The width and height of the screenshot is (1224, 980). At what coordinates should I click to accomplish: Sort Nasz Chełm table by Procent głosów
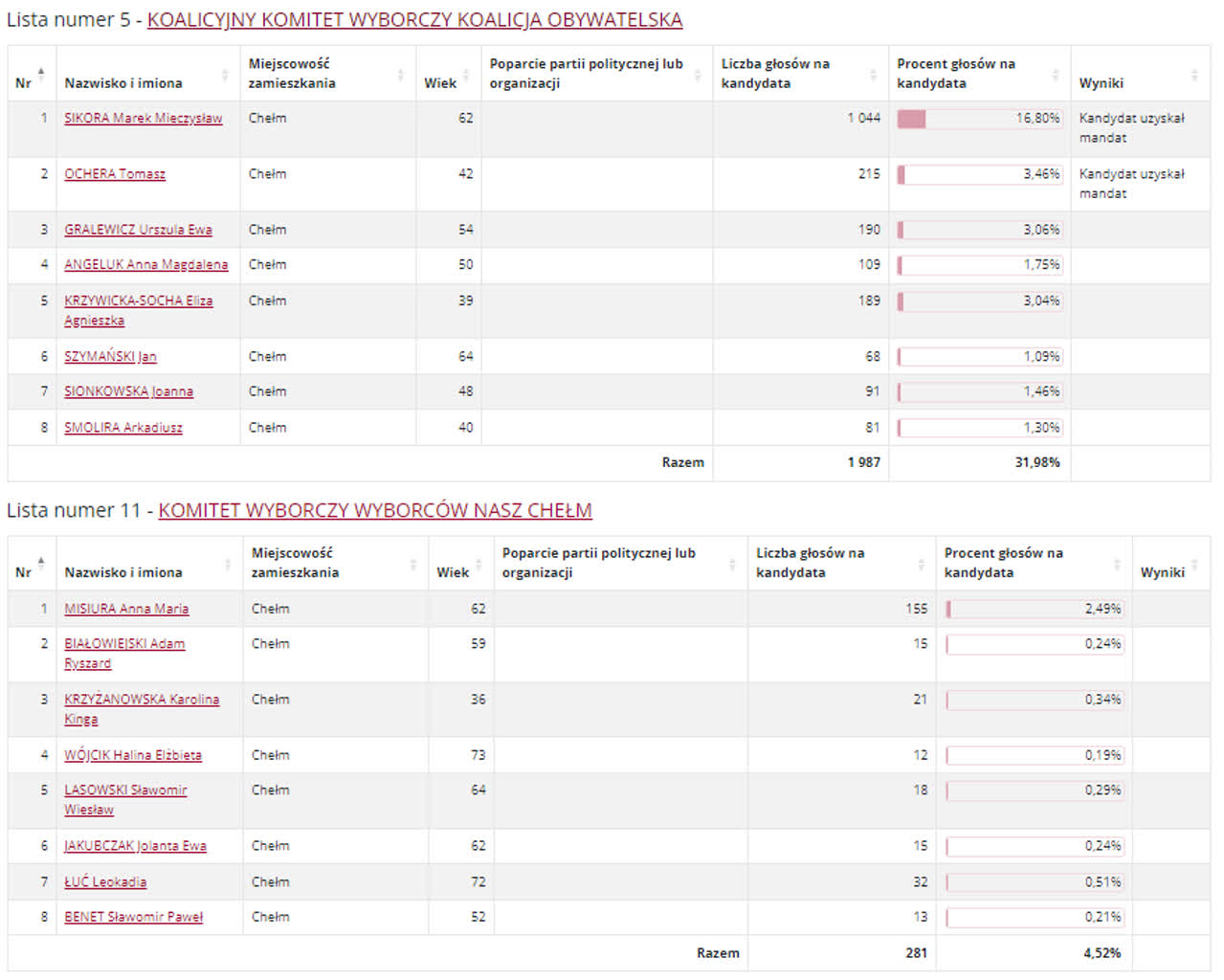[1116, 564]
